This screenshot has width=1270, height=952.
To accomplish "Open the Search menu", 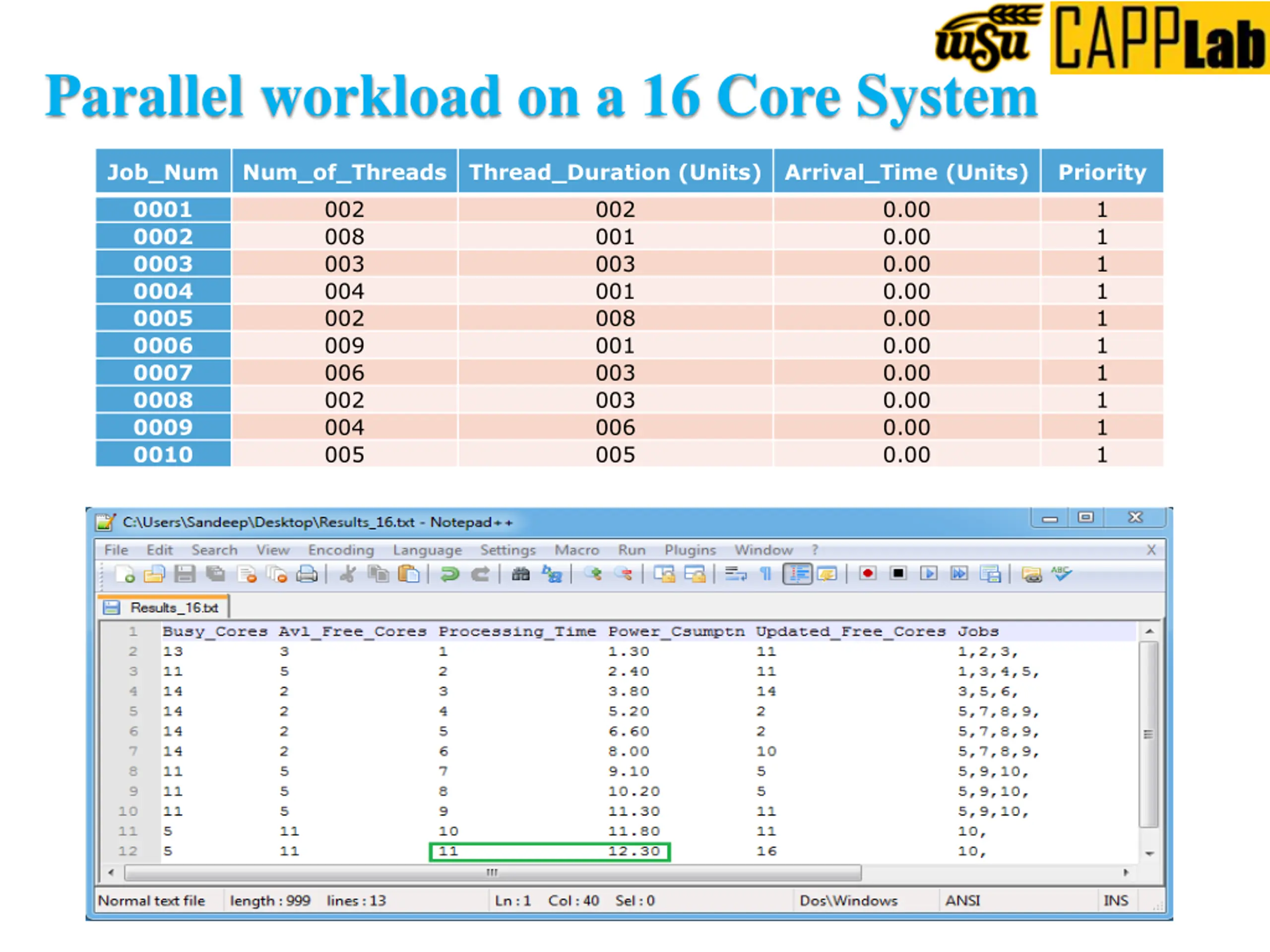I will coord(214,550).
